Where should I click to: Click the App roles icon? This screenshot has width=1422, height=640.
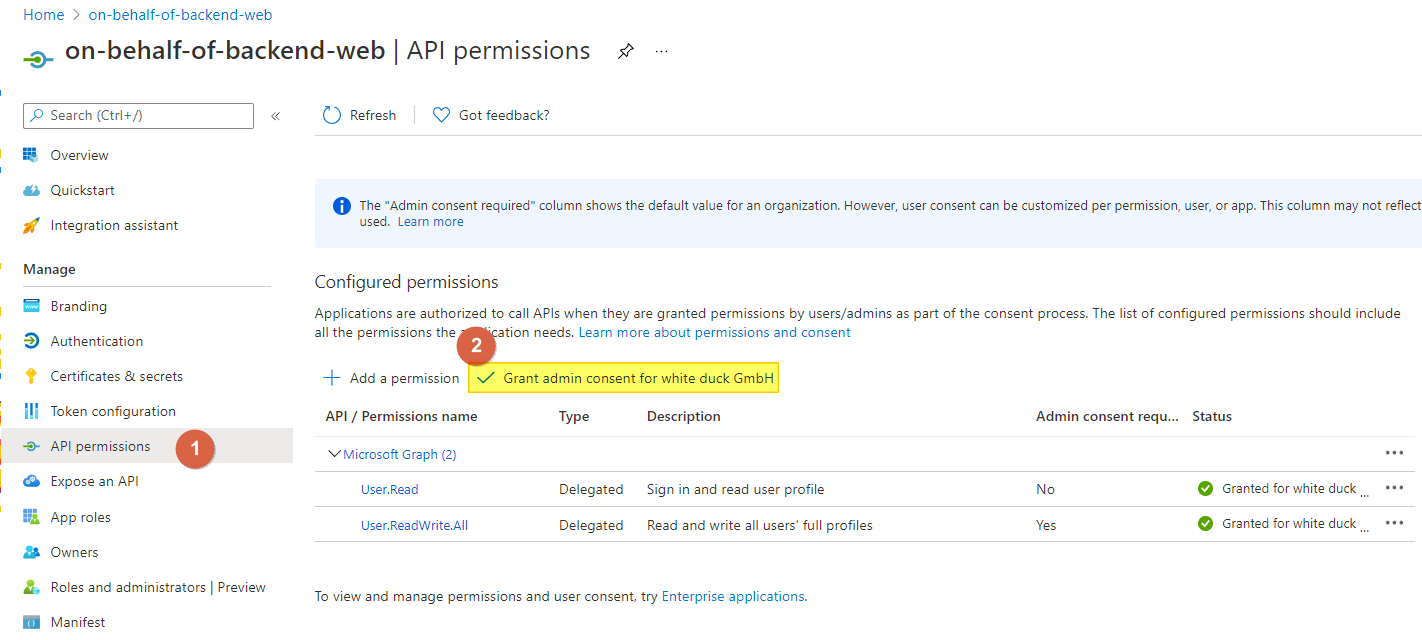(31, 517)
